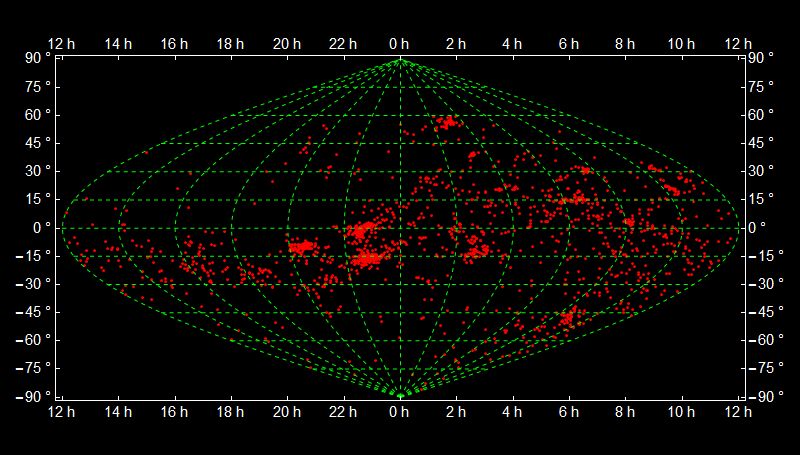Select the "18 h" tick label along the top
The height and width of the screenshot is (455, 800).
[x=231, y=44]
